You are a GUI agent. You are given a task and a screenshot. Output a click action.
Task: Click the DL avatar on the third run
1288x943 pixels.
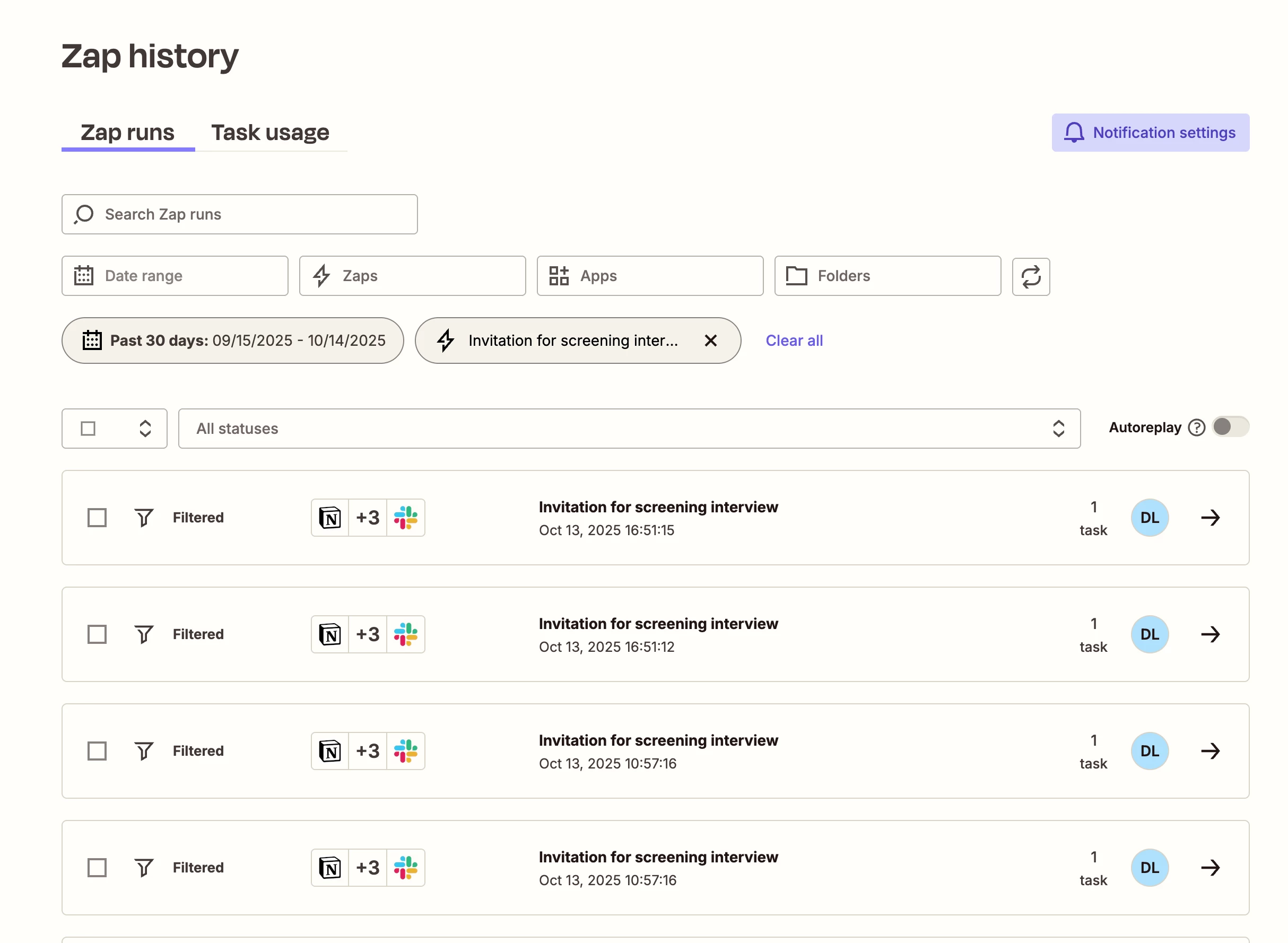[1149, 751]
